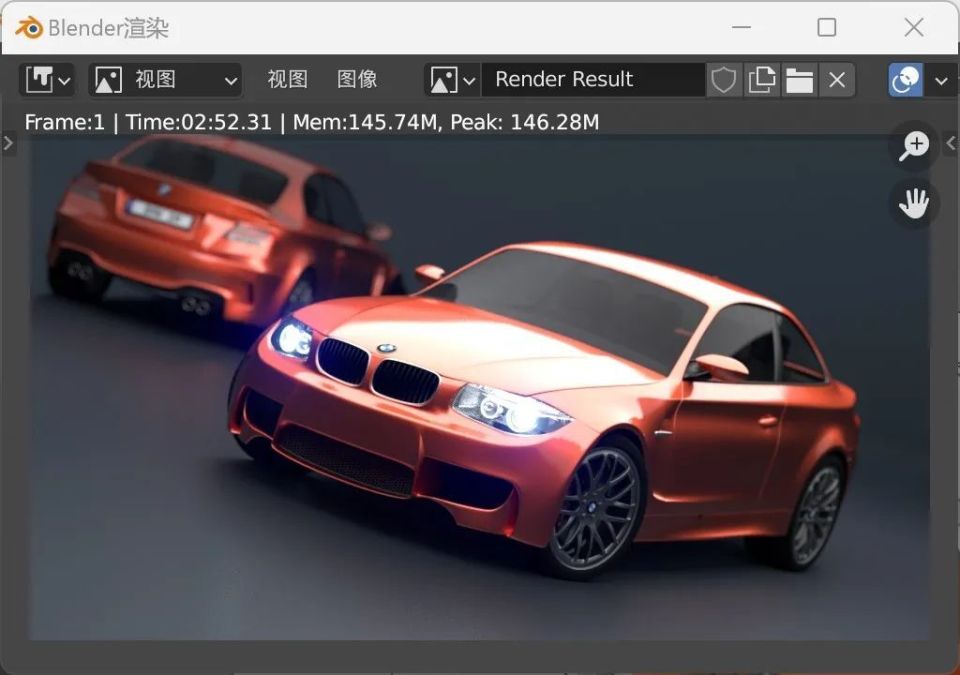960x675 pixels.
Task: Click the Blender logo in title bar
Action: pyautogui.click(x=29, y=28)
